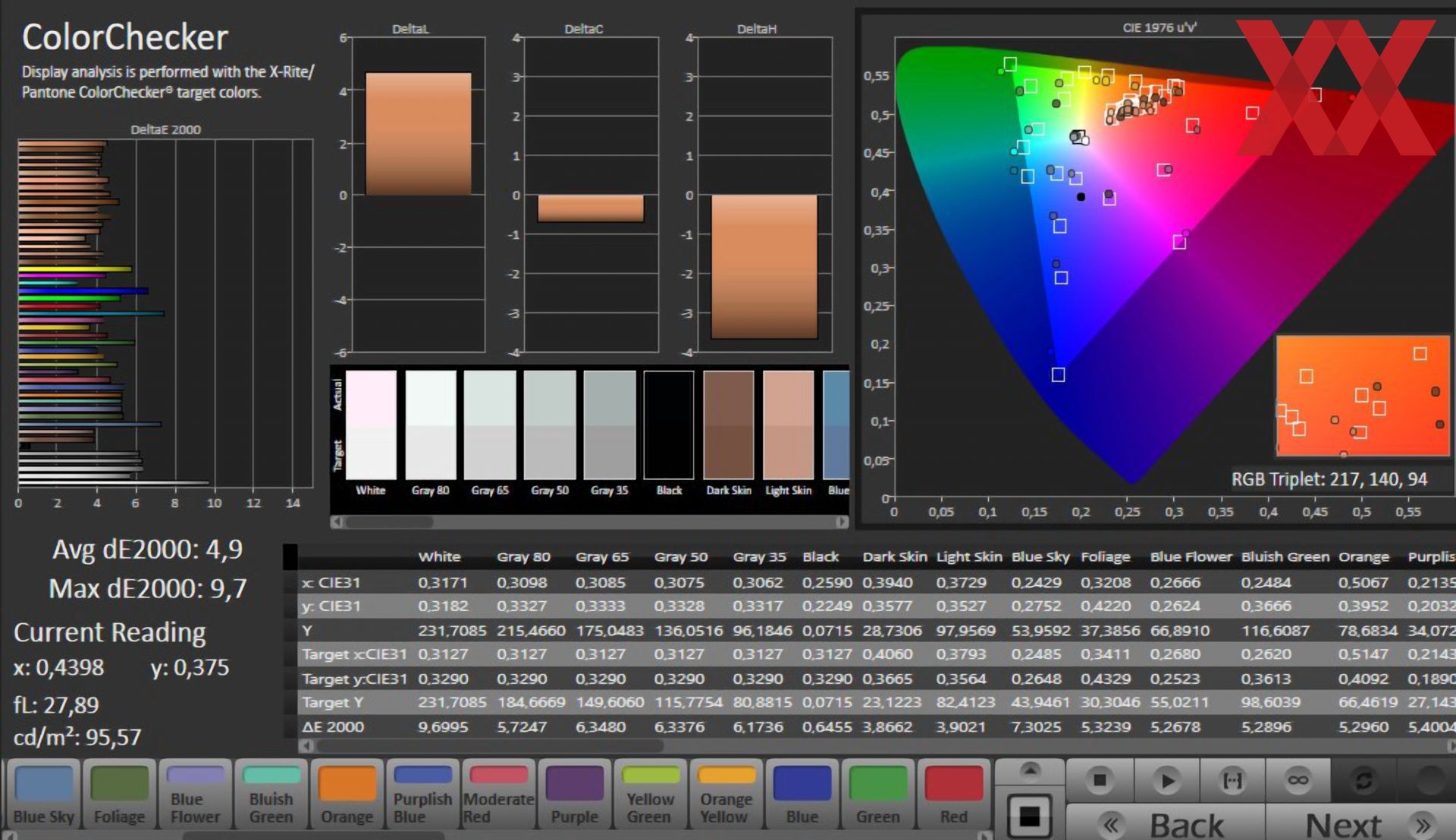This screenshot has width=1456, height=840.
Task: Click the DeltaH bar chart
Action: pos(764,194)
